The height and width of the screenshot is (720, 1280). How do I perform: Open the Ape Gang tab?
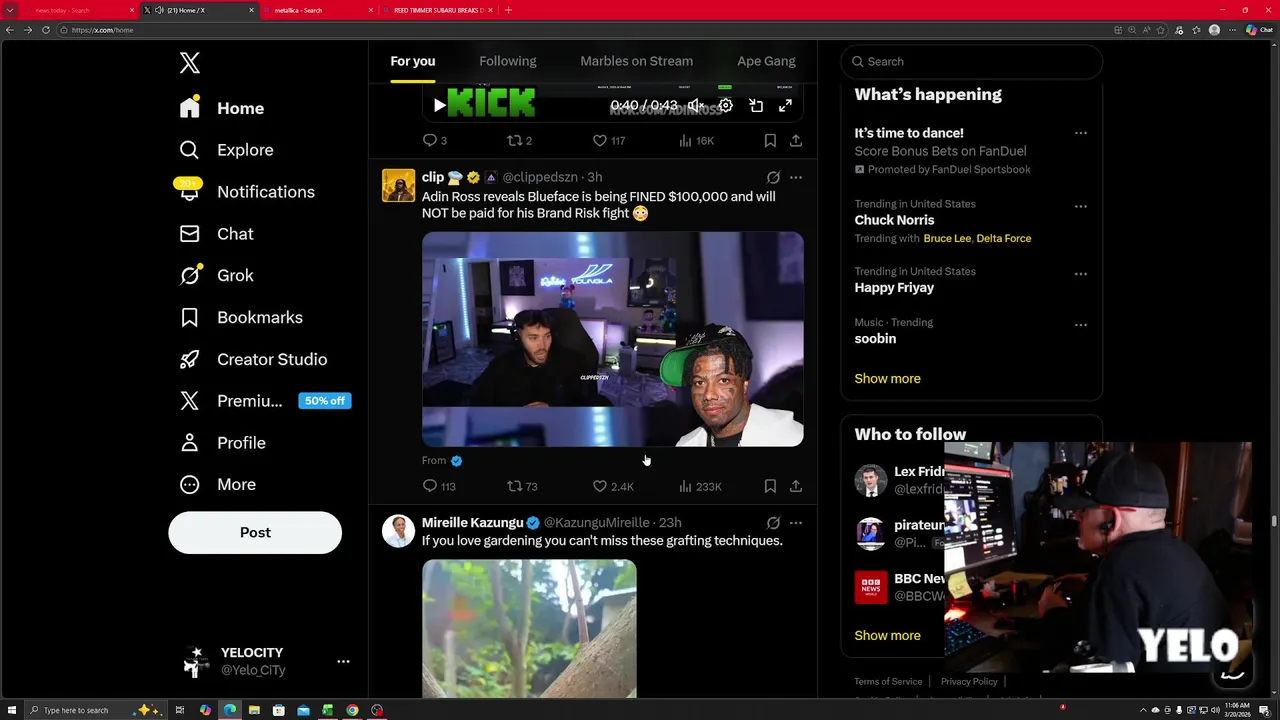[x=767, y=61]
